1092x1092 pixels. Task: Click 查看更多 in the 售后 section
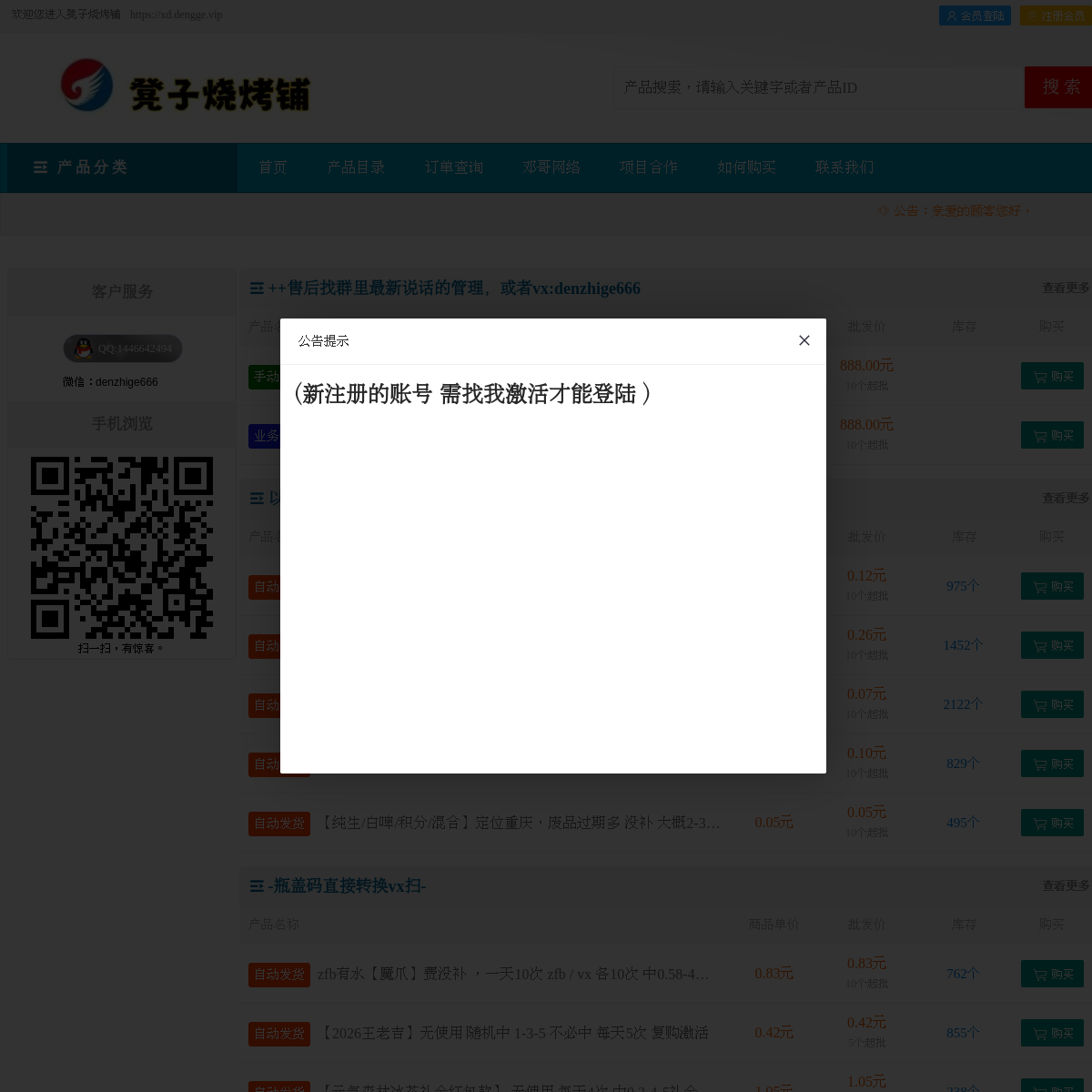point(1066,288)
